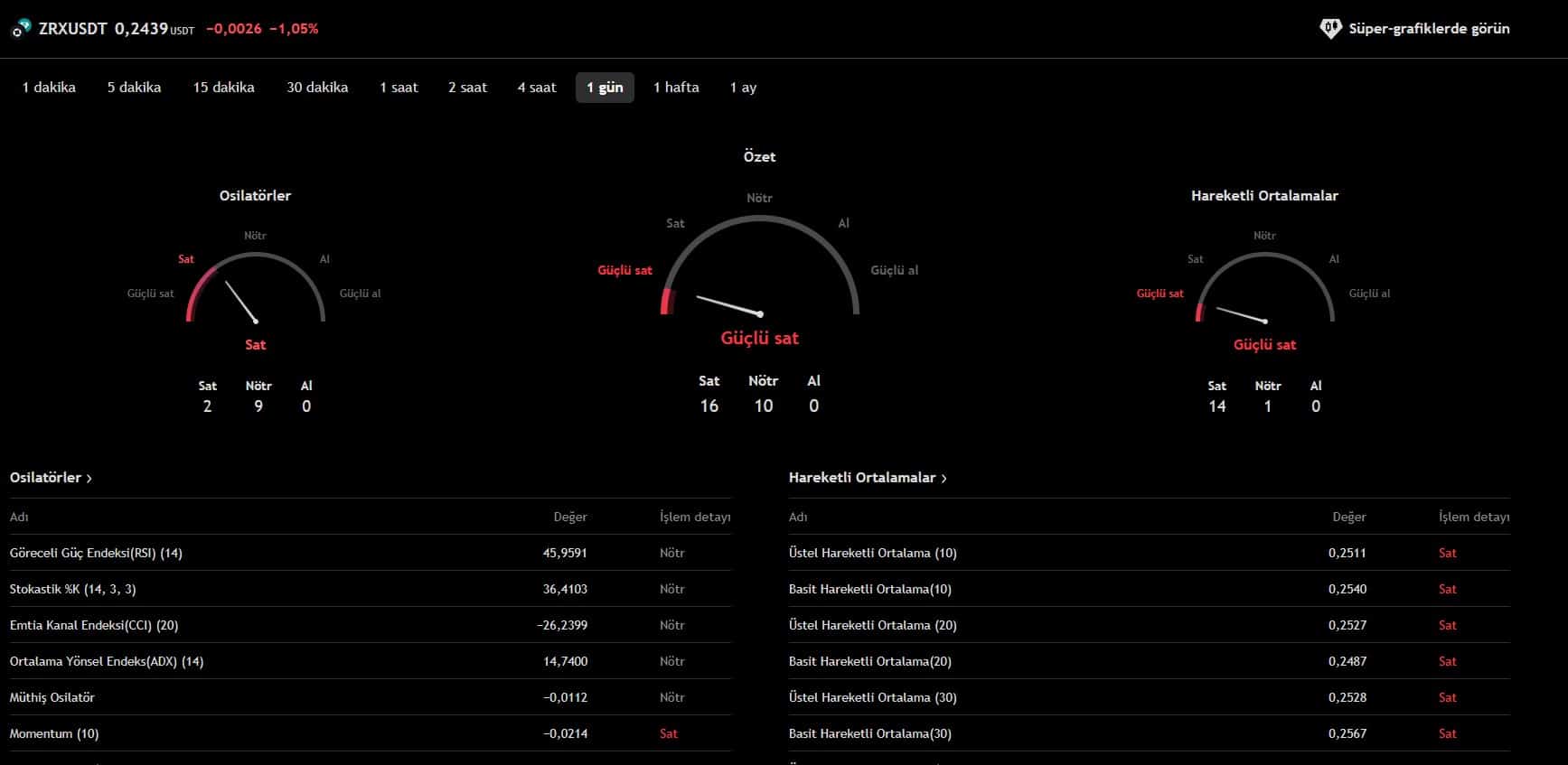Click Özet Nötr count 10

coord(764,406)
